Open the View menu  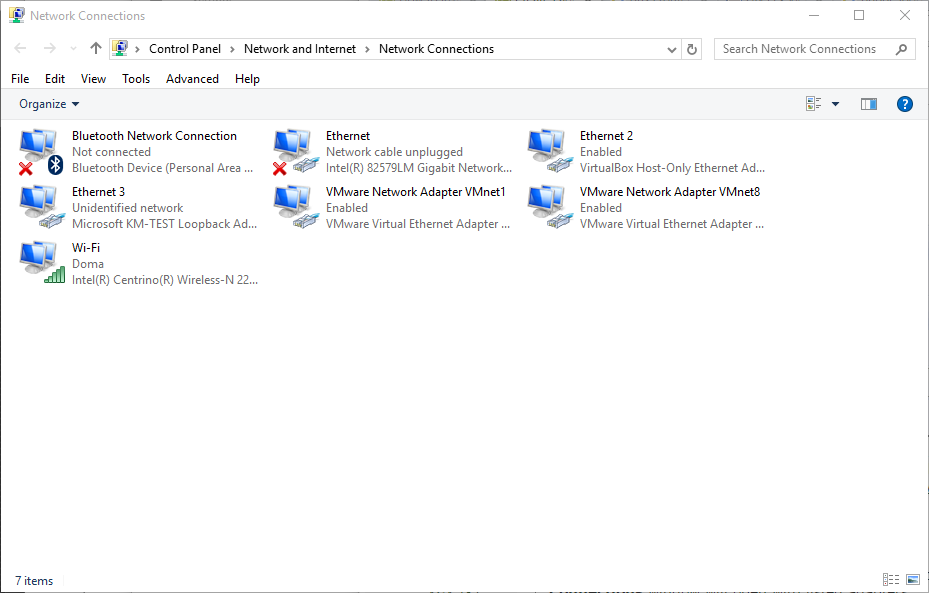(94, 79)
